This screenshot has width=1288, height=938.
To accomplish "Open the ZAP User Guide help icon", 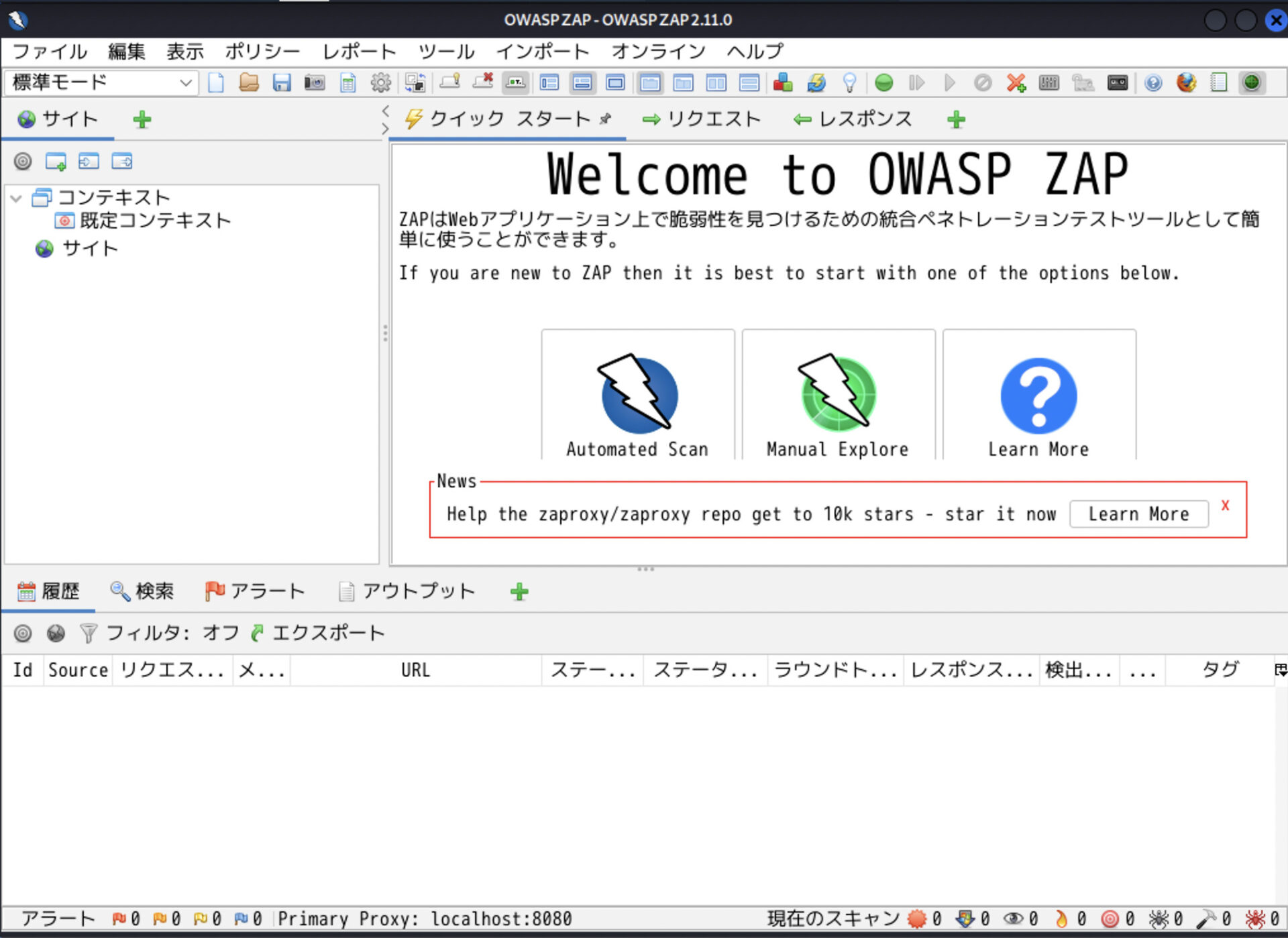I will 1153,82.
